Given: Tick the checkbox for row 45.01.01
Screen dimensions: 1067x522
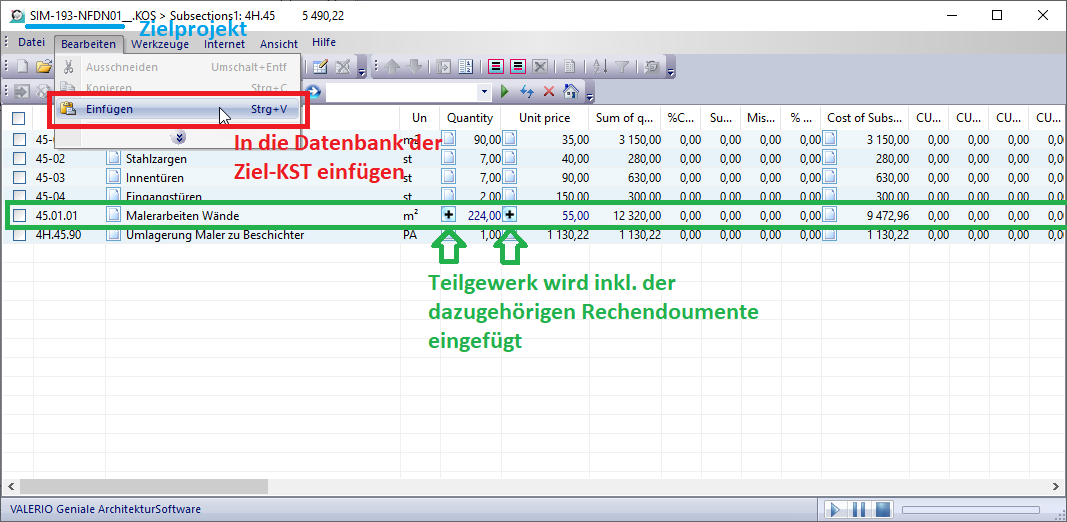Looking at the screenshot, I should (19, 215).
